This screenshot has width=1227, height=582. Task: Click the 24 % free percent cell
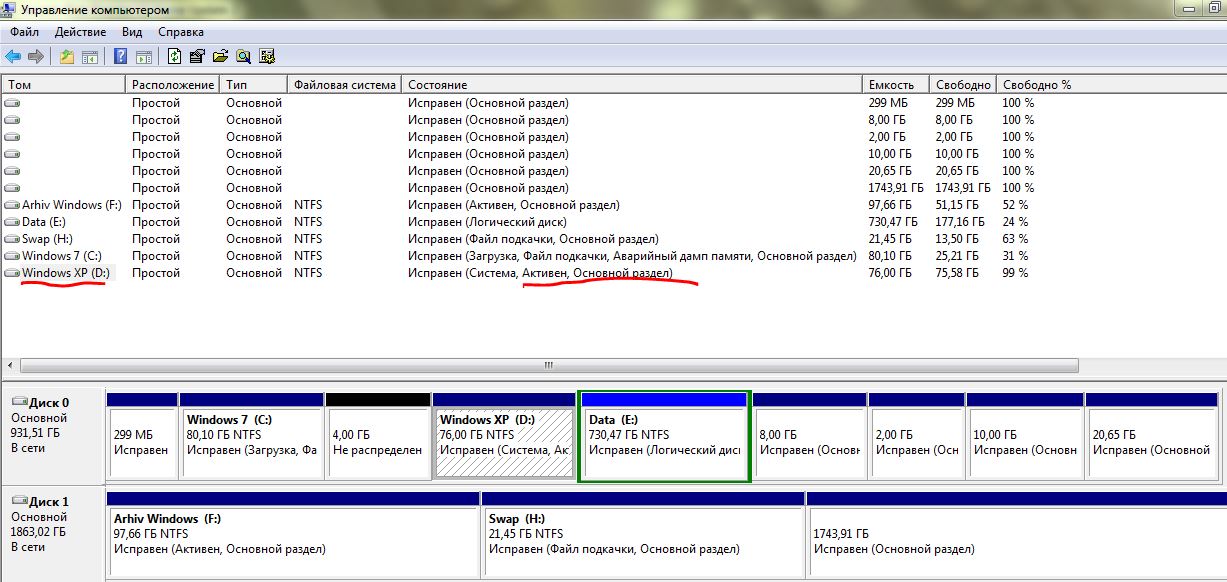coord(1015,222)
